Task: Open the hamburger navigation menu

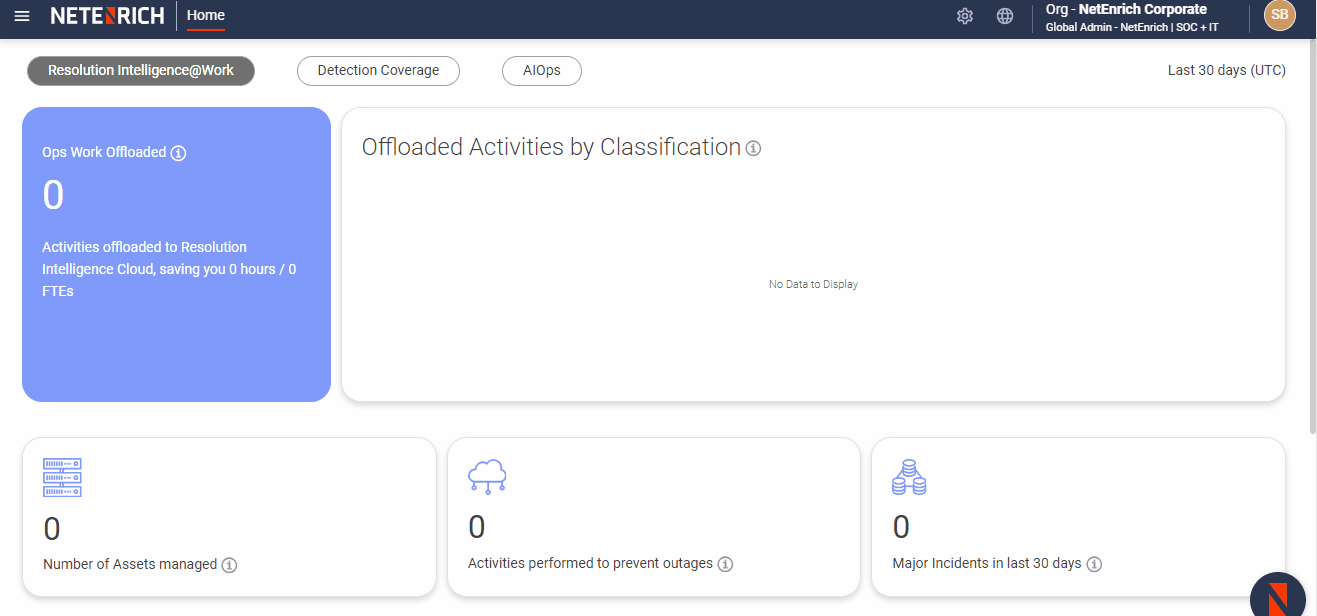Action: [22, 16]
